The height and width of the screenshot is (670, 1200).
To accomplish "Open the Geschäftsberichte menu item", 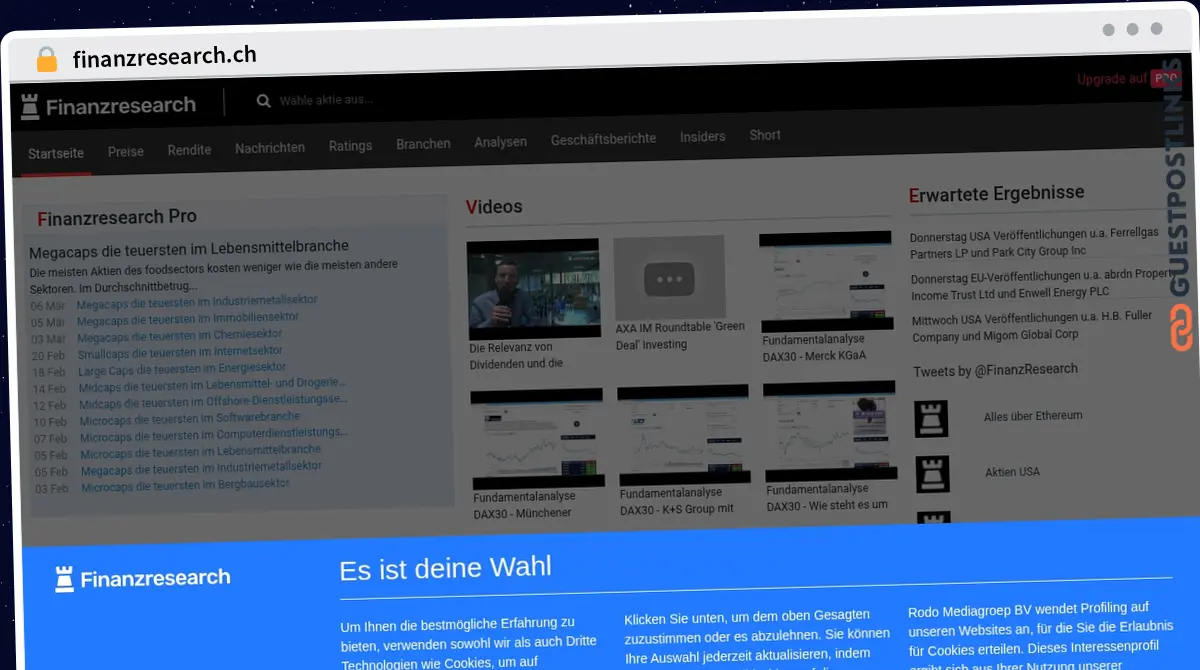I will 603,139.
